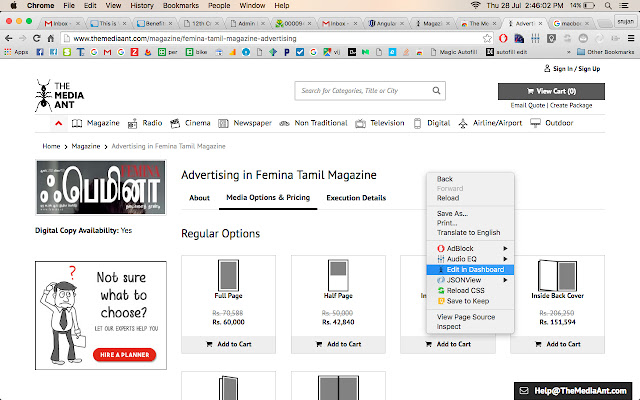Open the Outdoor category
640x400 pixels.
(x=551, y=123)
